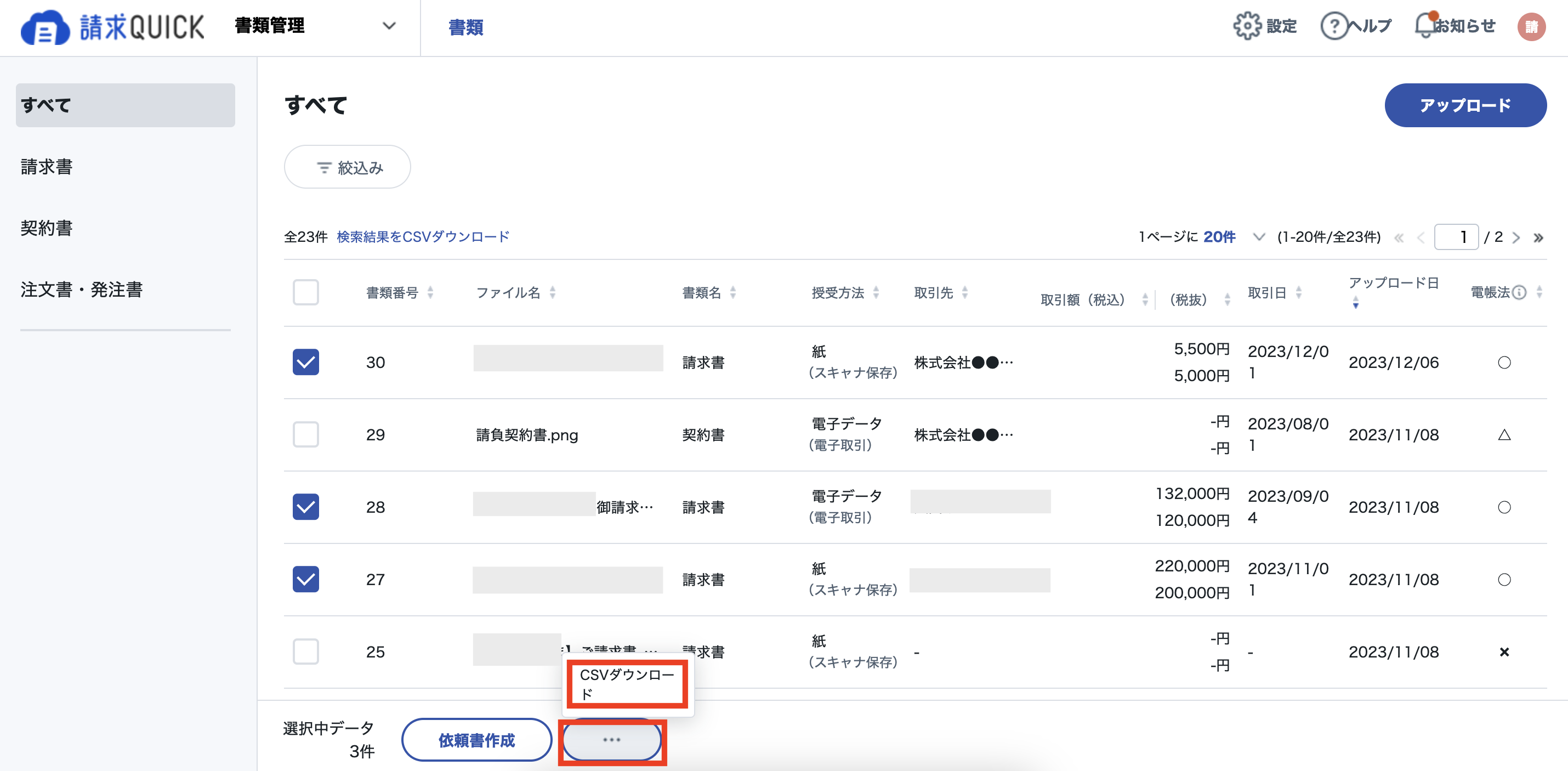
Task: Sort by （税抜） column arrows
Action: tap(1226, 299)
